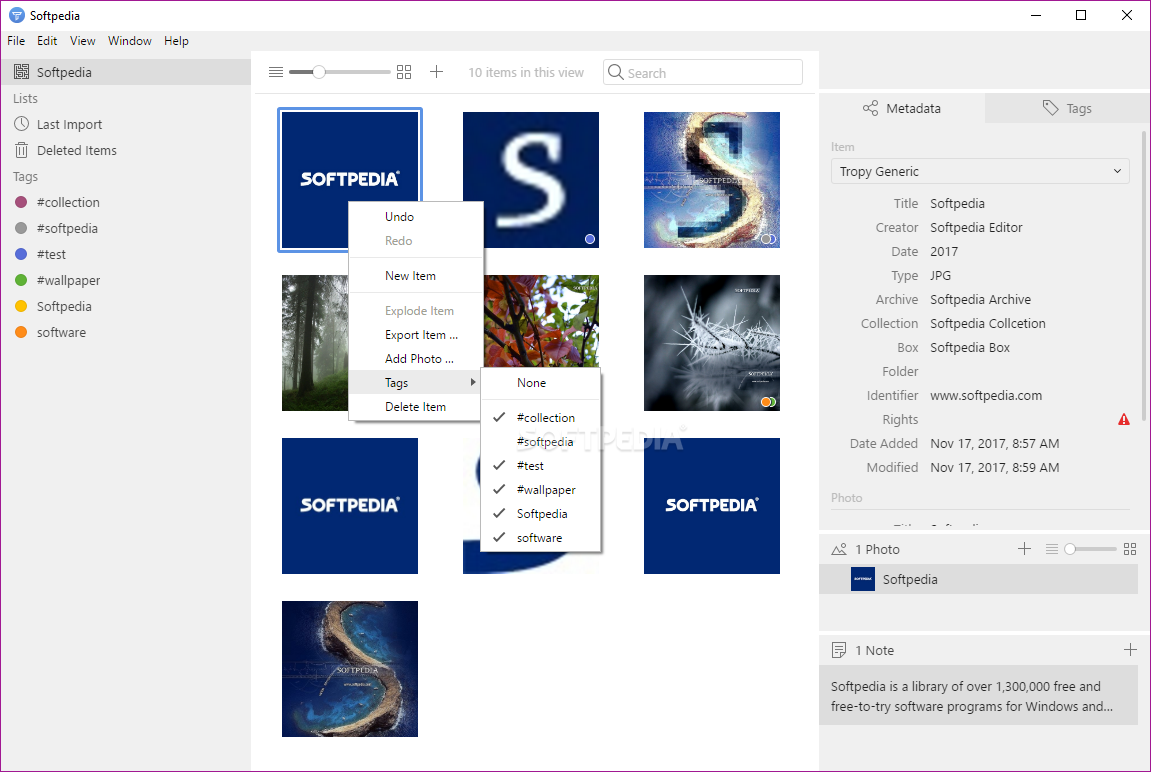Toggle the #test tag in submenu

click(x=540, y=466)
